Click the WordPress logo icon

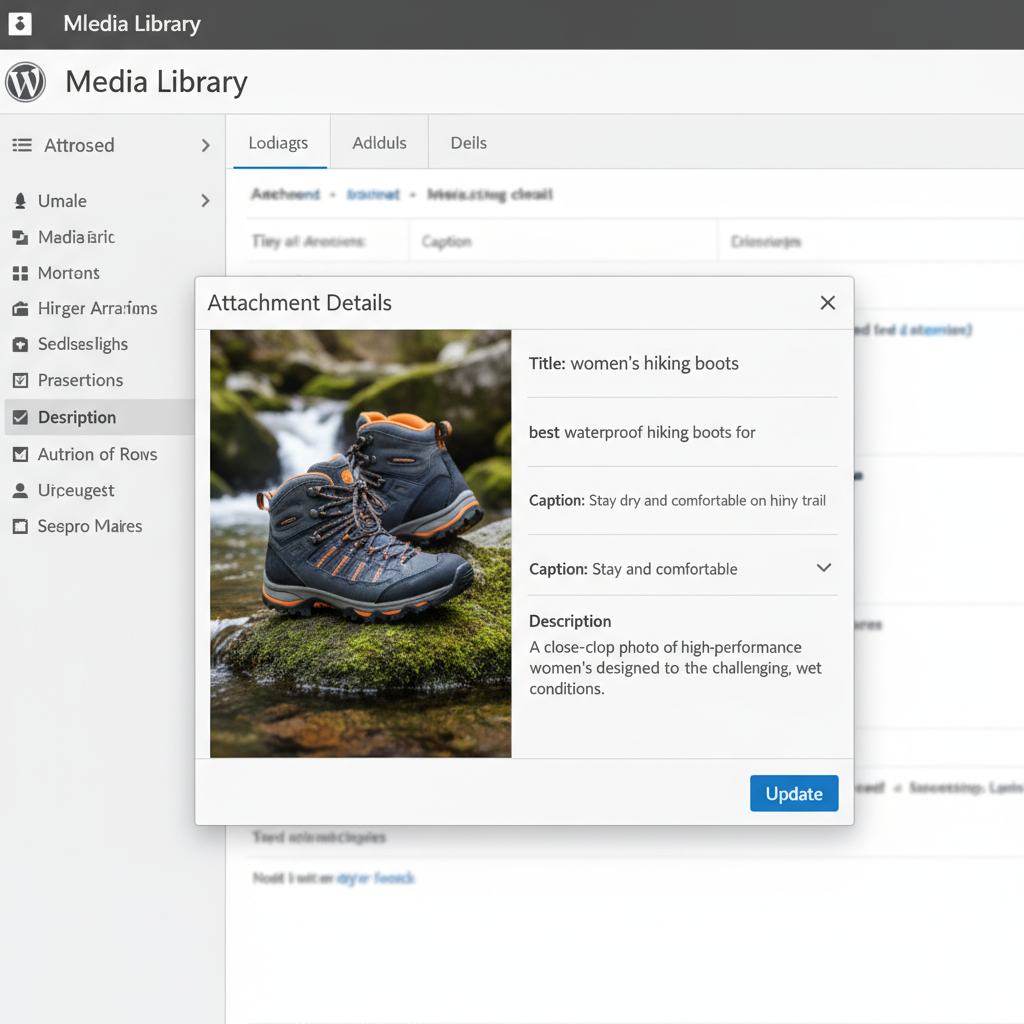[x=25, y=82]
